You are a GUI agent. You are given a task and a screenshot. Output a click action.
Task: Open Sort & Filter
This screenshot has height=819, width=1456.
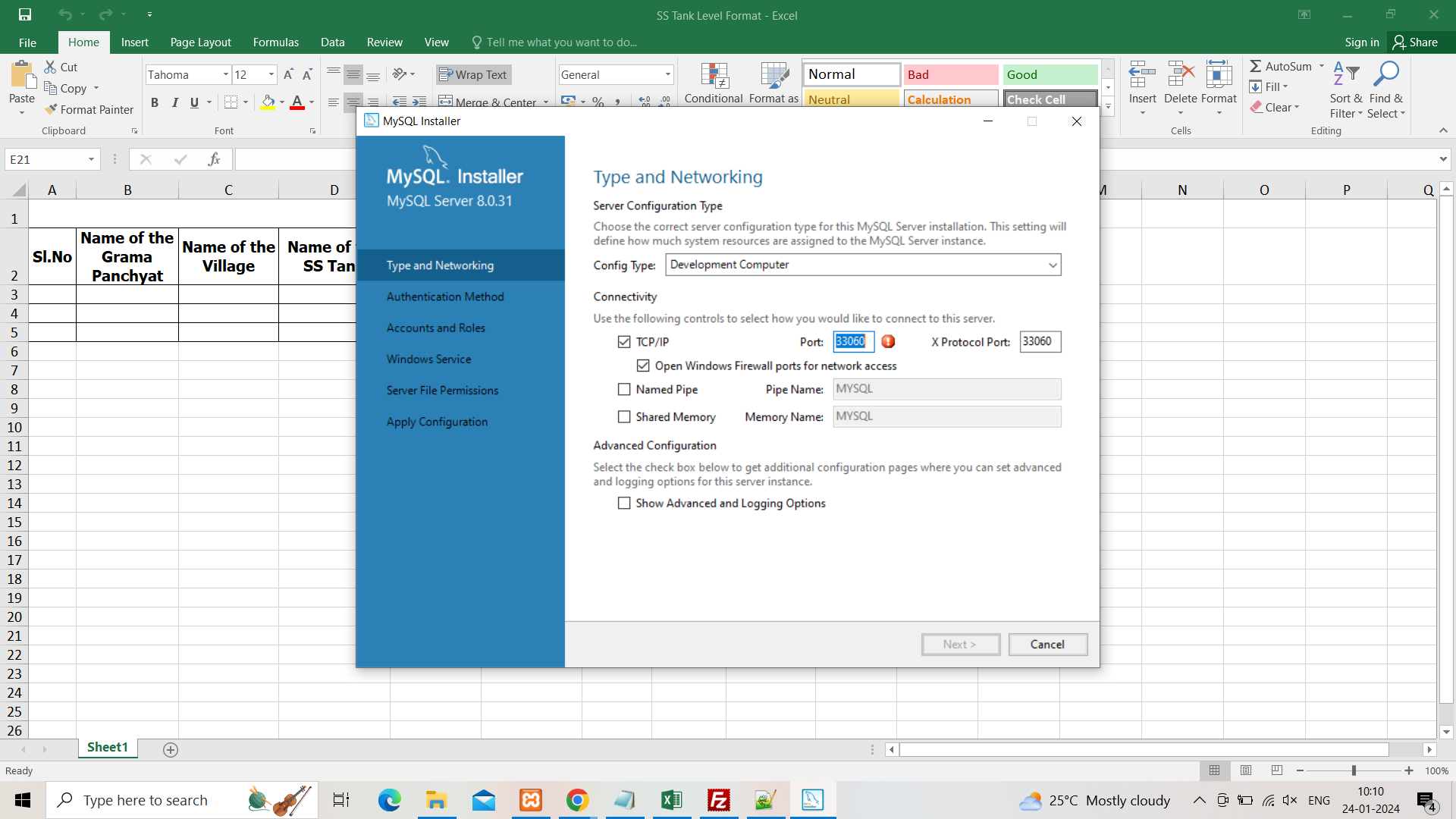pyautogui.click(x=1346, y=89)
